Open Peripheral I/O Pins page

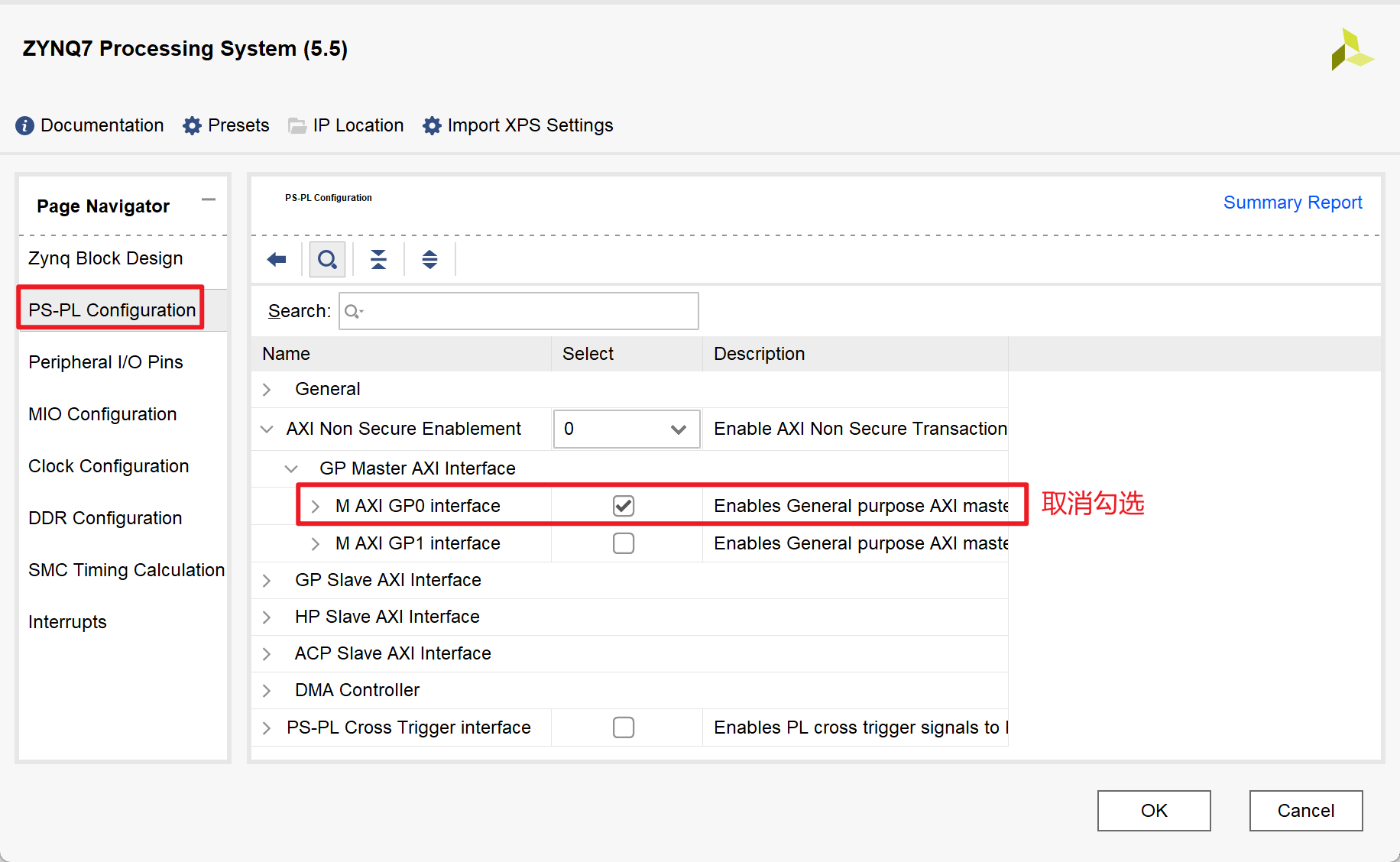(105, 362)
